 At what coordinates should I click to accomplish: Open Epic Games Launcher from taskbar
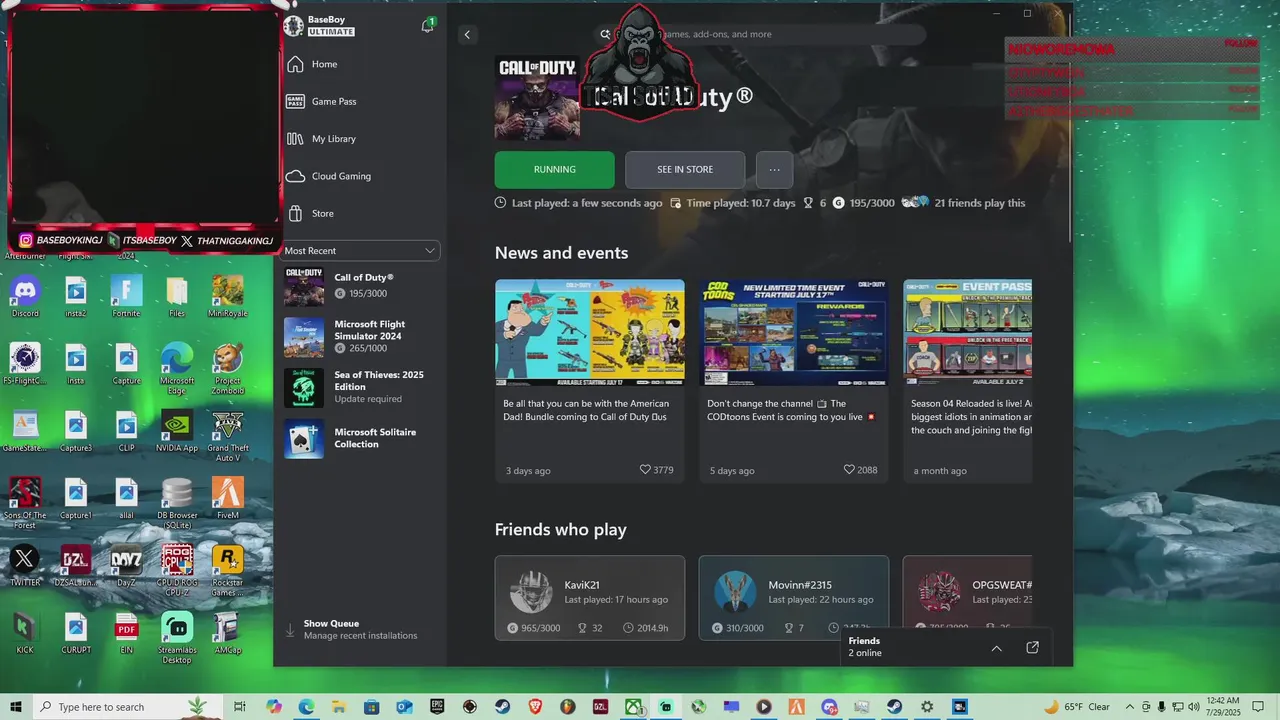pyautogui.click(x=437, y=707)
